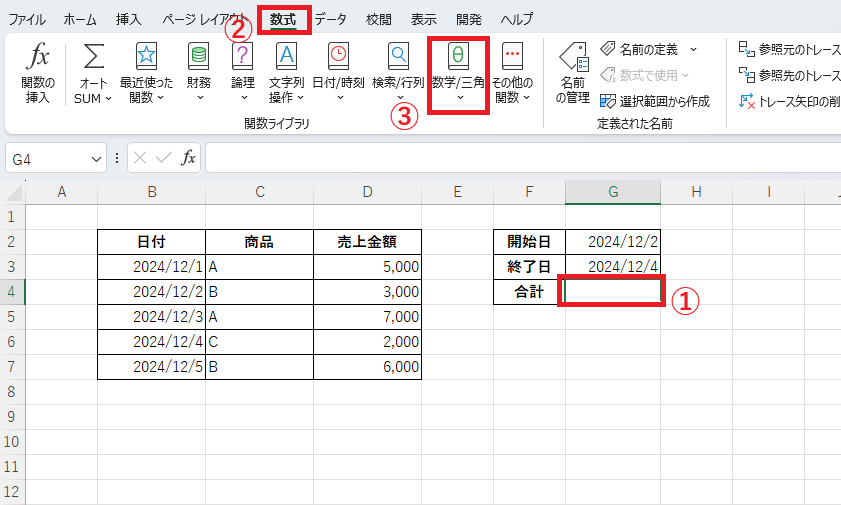Click the select-all corner triangle

13,192
